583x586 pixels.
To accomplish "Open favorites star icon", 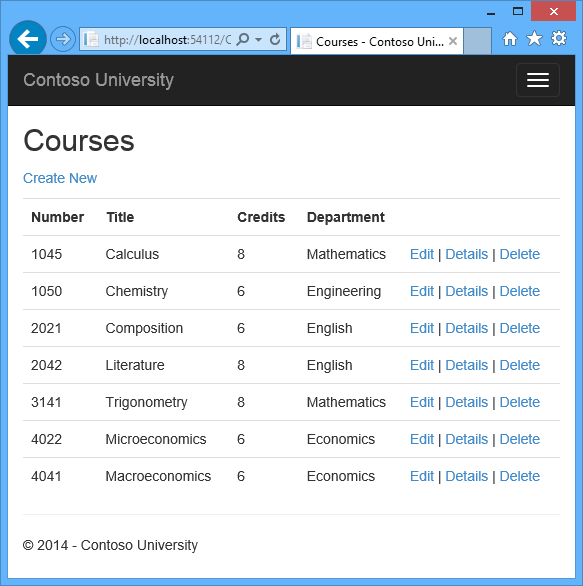I will pyautogui.click(x=534, y=38).
